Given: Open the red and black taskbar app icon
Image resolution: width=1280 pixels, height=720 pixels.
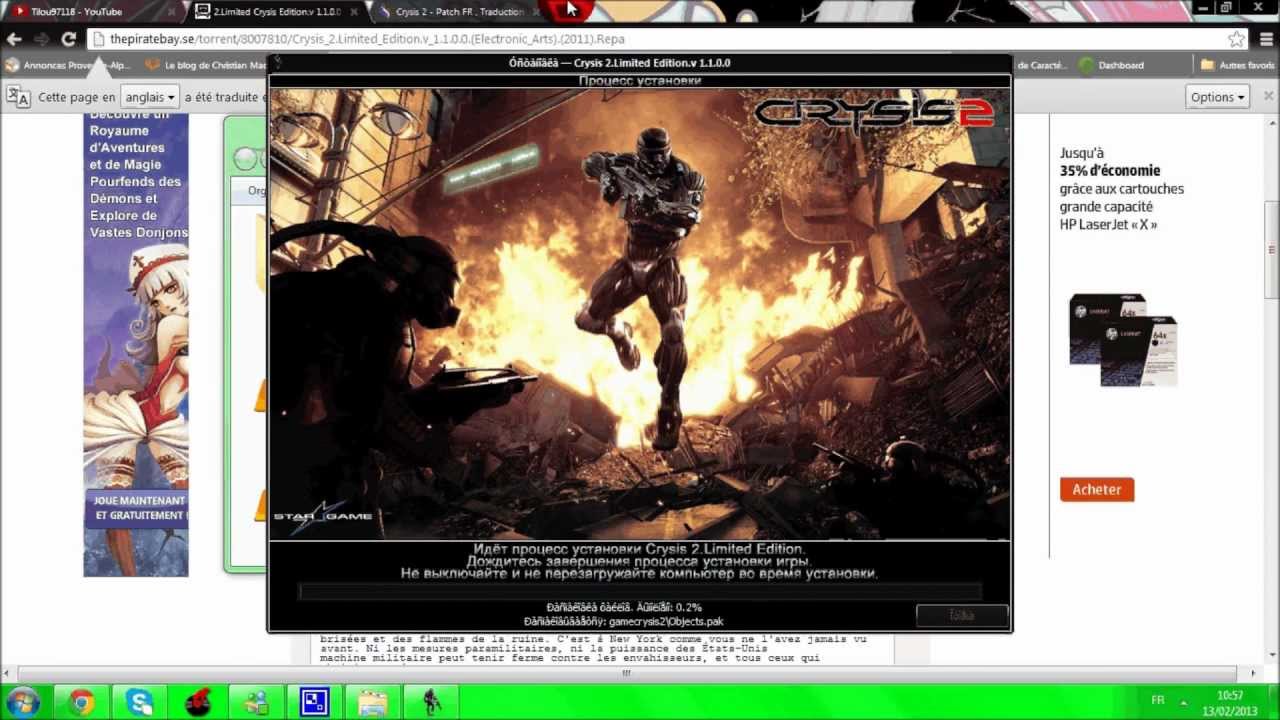Looking at the screenshot, I should (x=197, y=702).
